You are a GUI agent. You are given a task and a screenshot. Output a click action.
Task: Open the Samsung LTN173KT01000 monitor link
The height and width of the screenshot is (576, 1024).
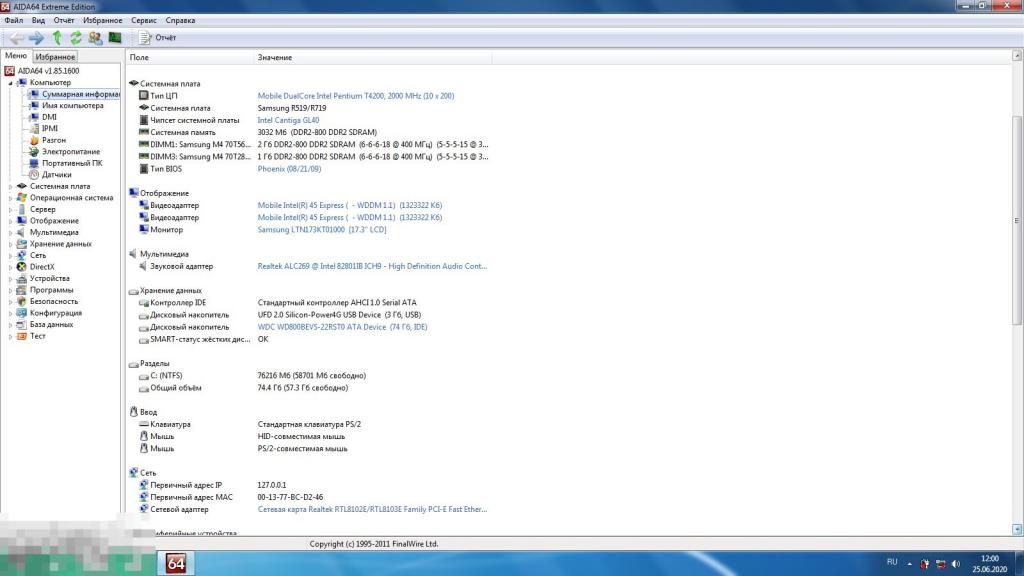click(322, 229)
